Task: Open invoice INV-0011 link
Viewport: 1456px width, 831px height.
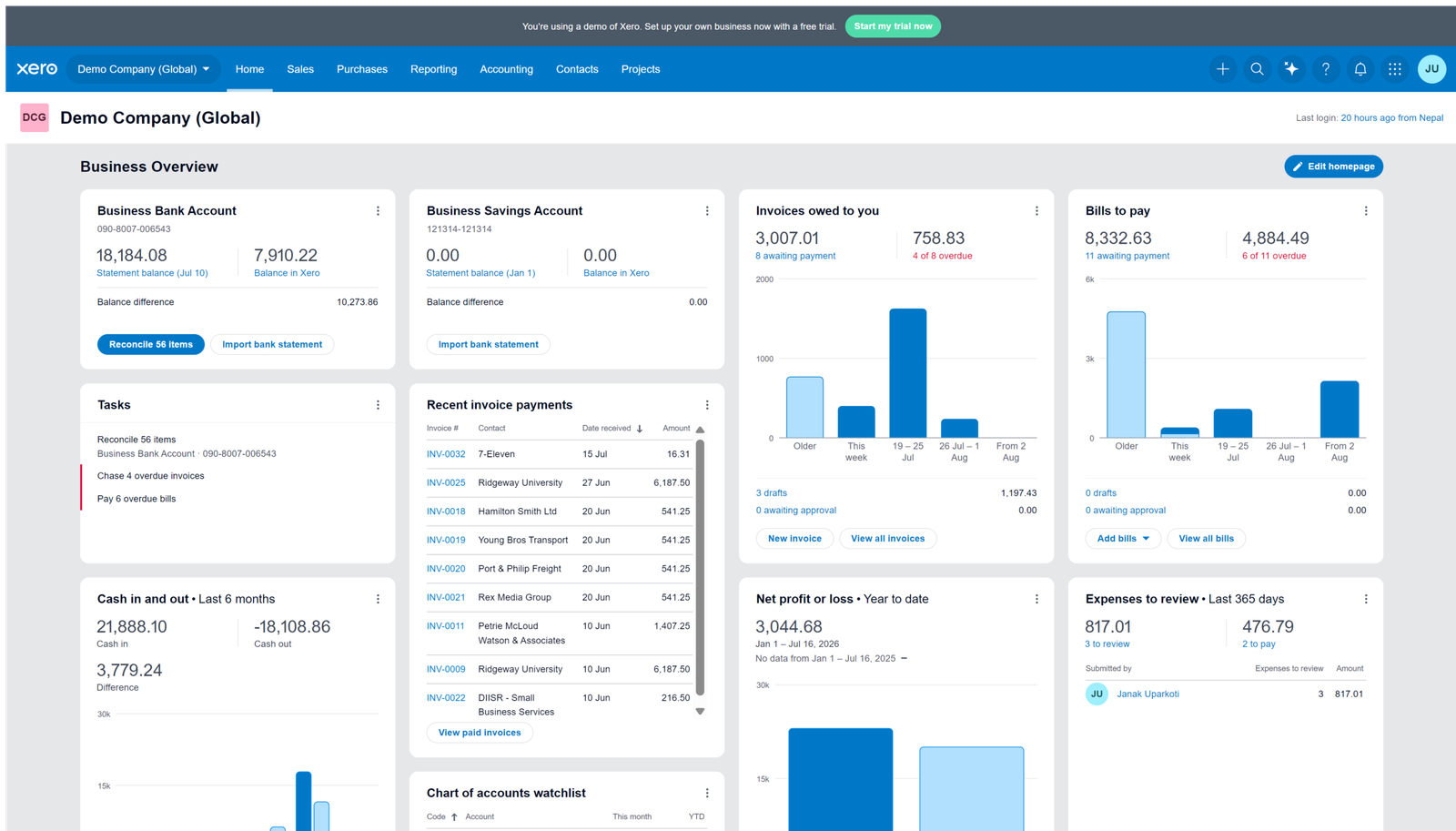Action: pyautogui.click(x=446, y=626)
